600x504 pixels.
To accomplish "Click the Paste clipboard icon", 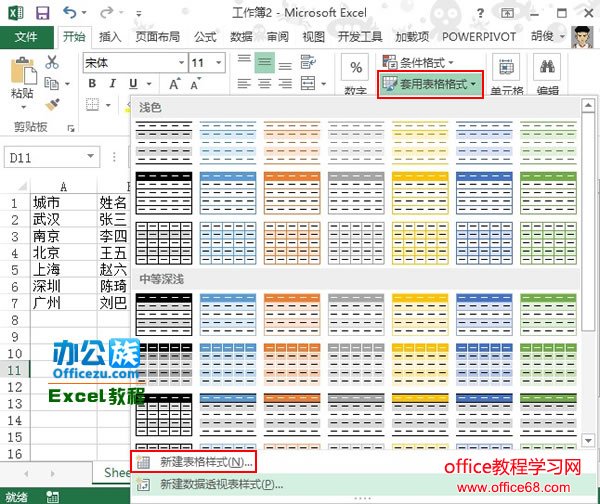I will (23, 70).
